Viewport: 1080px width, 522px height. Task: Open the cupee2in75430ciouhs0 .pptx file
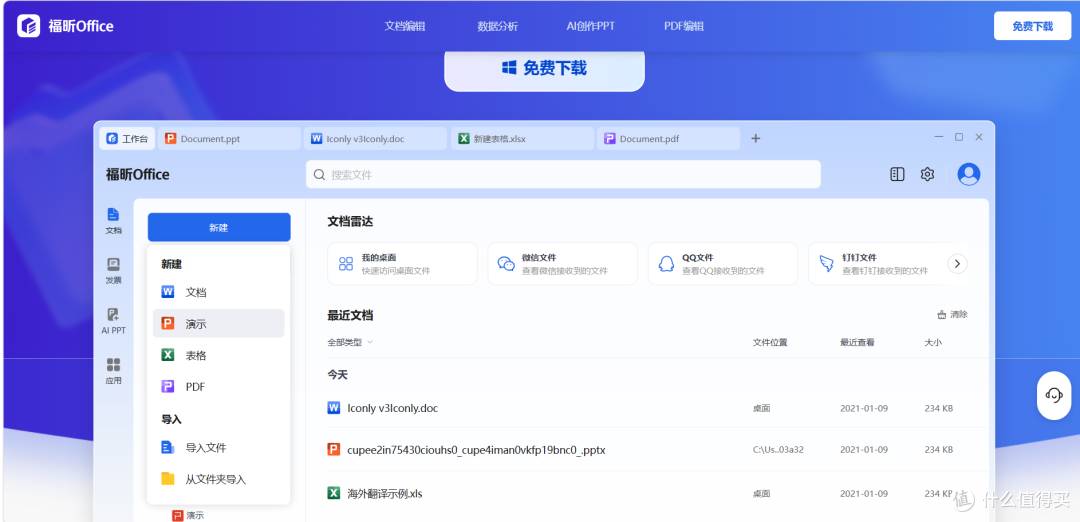click(x=477, y=450)
